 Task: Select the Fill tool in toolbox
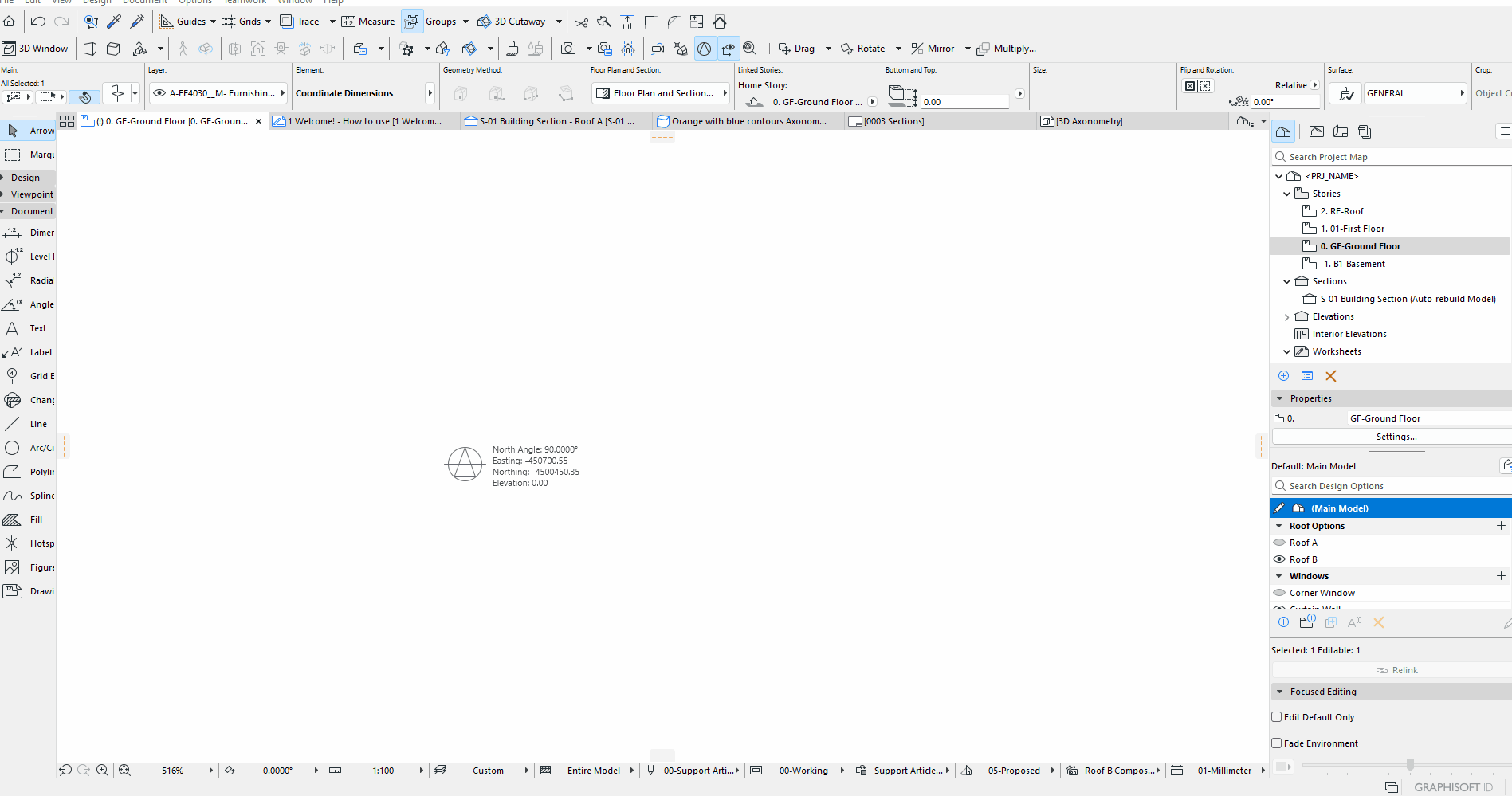click(28, 520)
